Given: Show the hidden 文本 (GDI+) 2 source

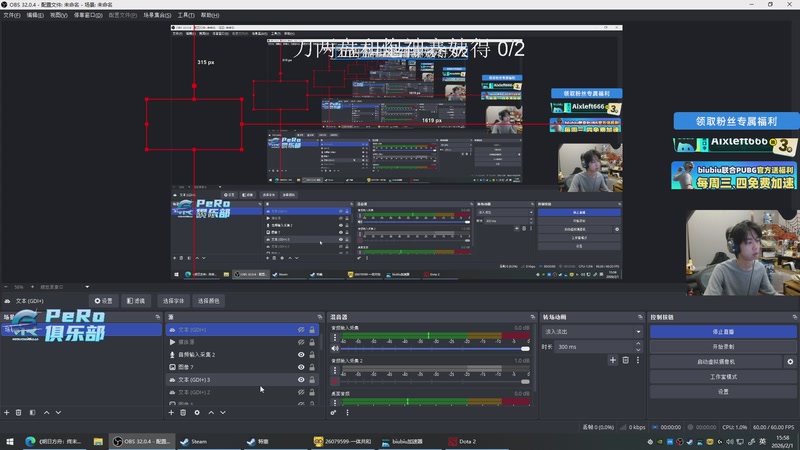Looking at the screenshot, I should point(301,392).
